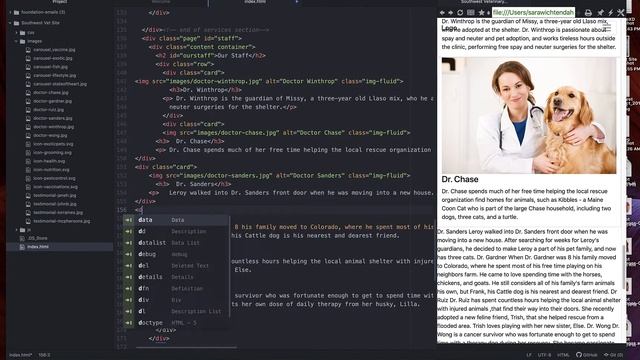This screenshot has height=360, width=640.
Task: Click the Dr. Chase heading in preview
Action: click(460, 179)
